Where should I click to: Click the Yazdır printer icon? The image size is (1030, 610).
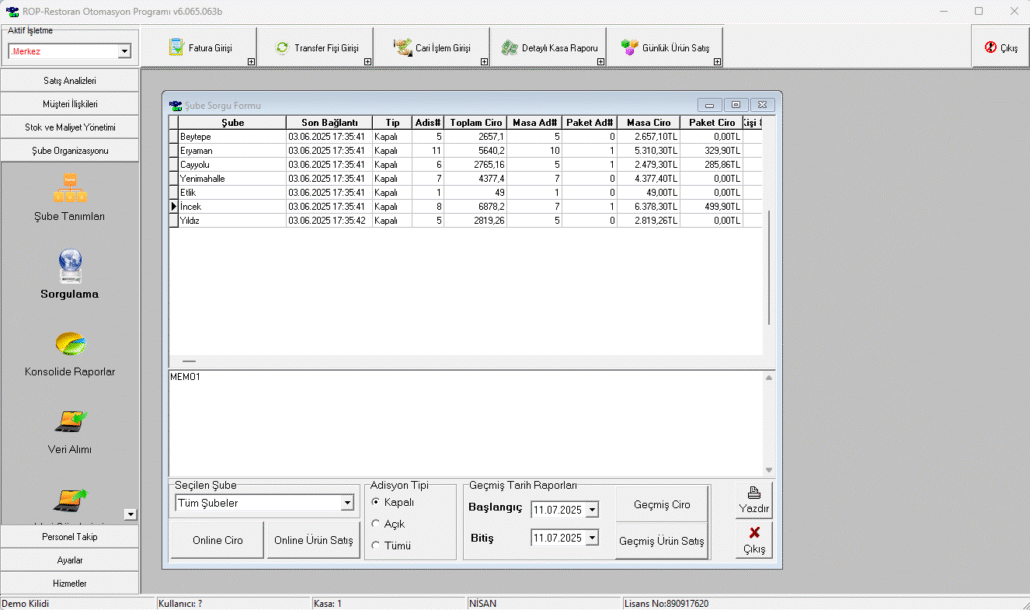(754, 492)
